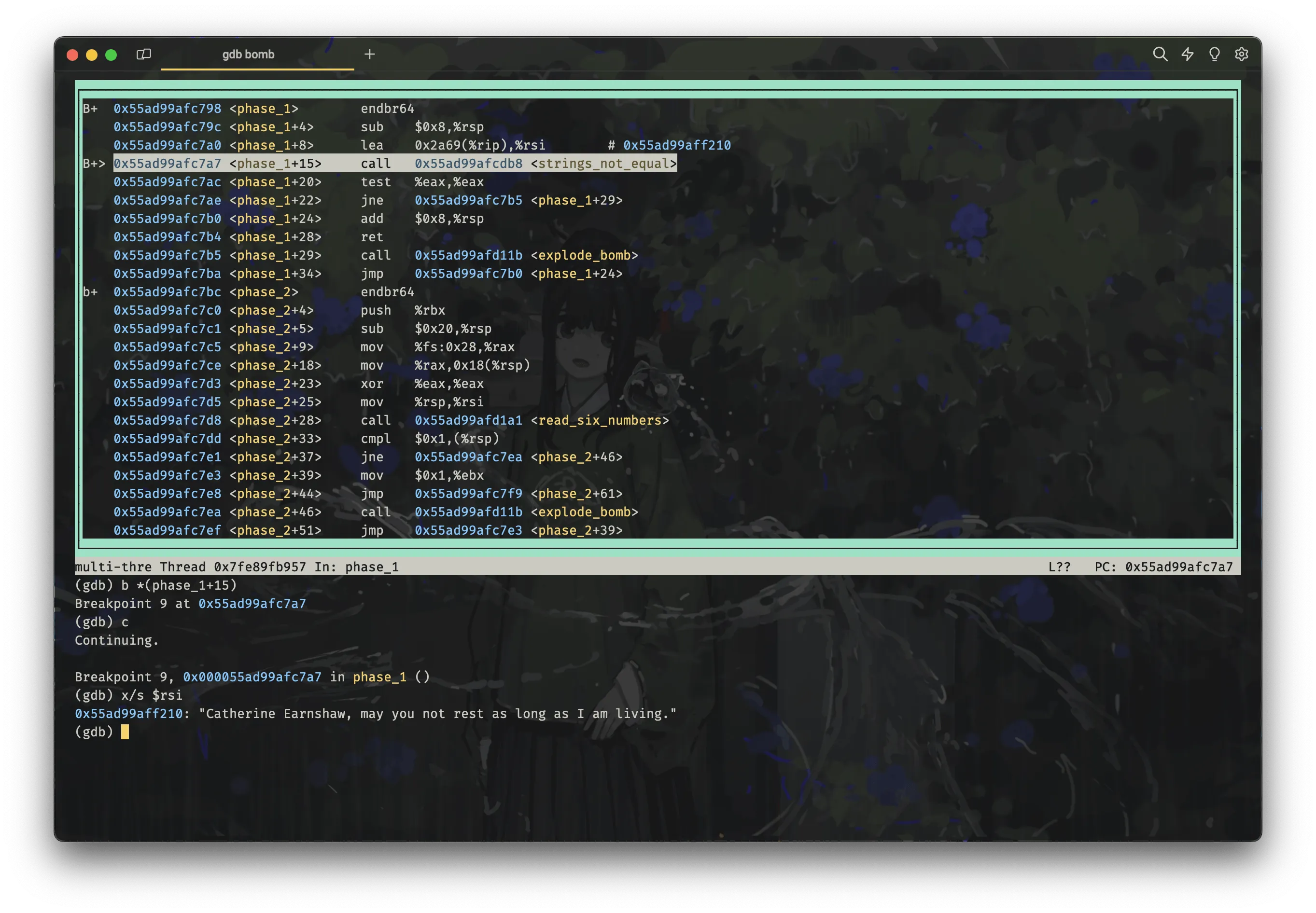Click "mov %fs:0x28,%rax" instruction
Image resolution: width=1316 pixels, height=913 pixels.
coord(438,346)
